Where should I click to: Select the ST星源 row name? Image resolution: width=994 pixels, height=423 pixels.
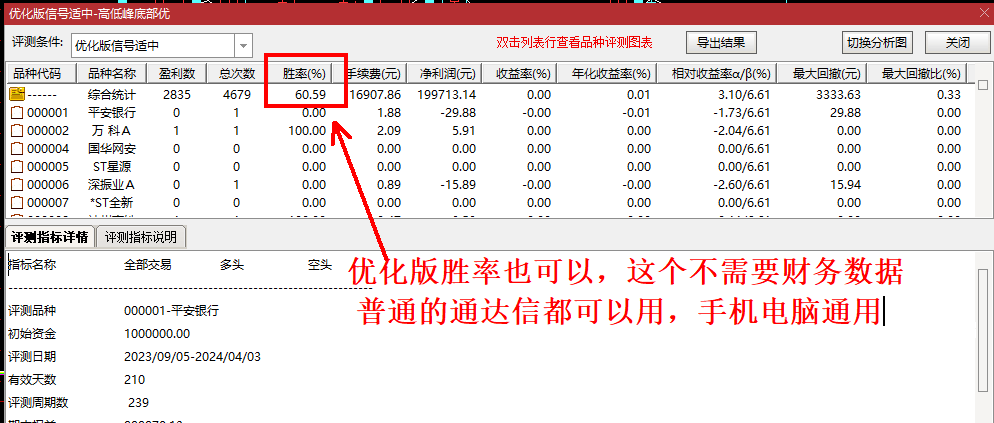(112, 167)
